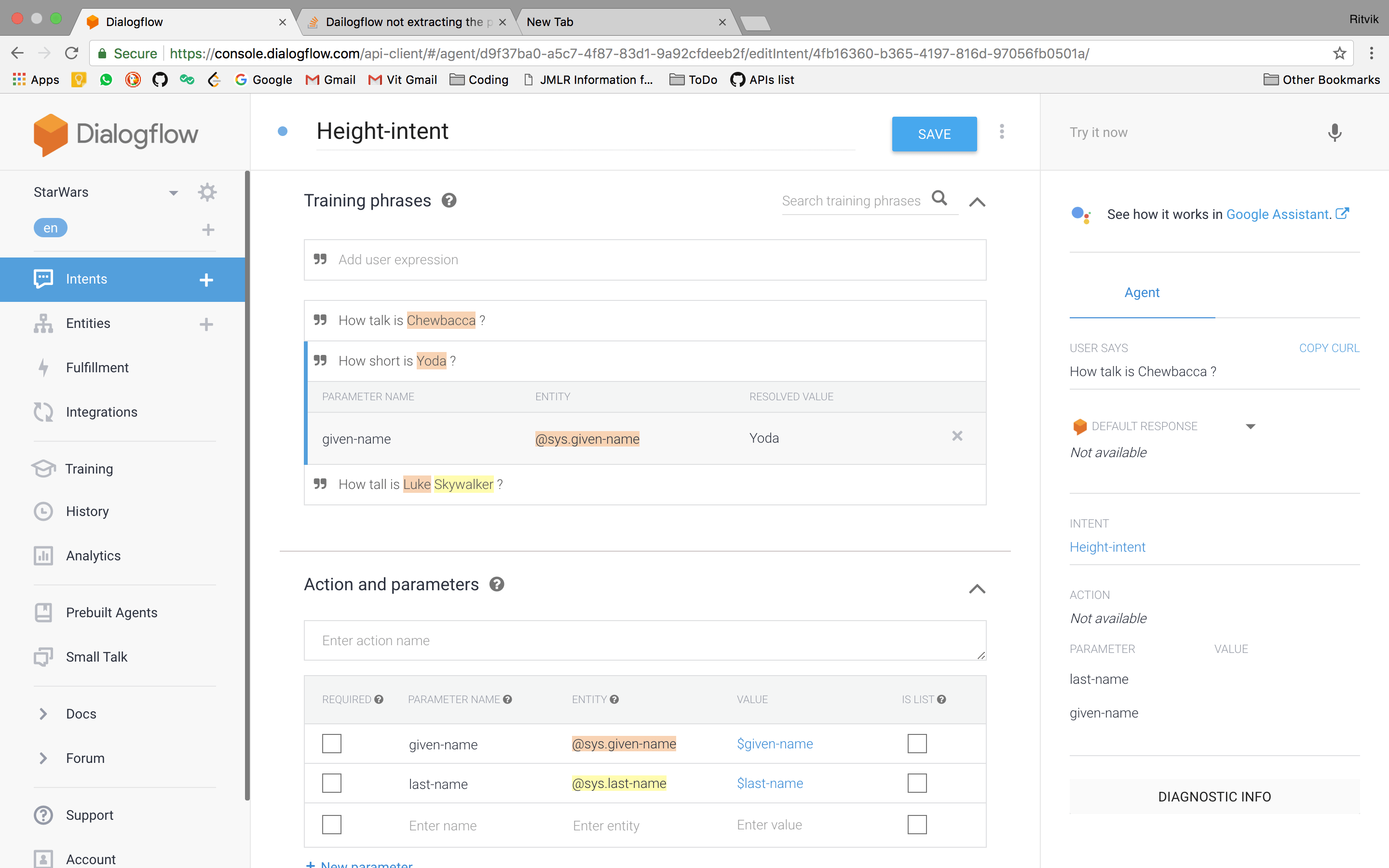This screenshot has width=1389, height=868.
Task: Click the plus icon next to Intents
Action: click(x=206, y=280)
